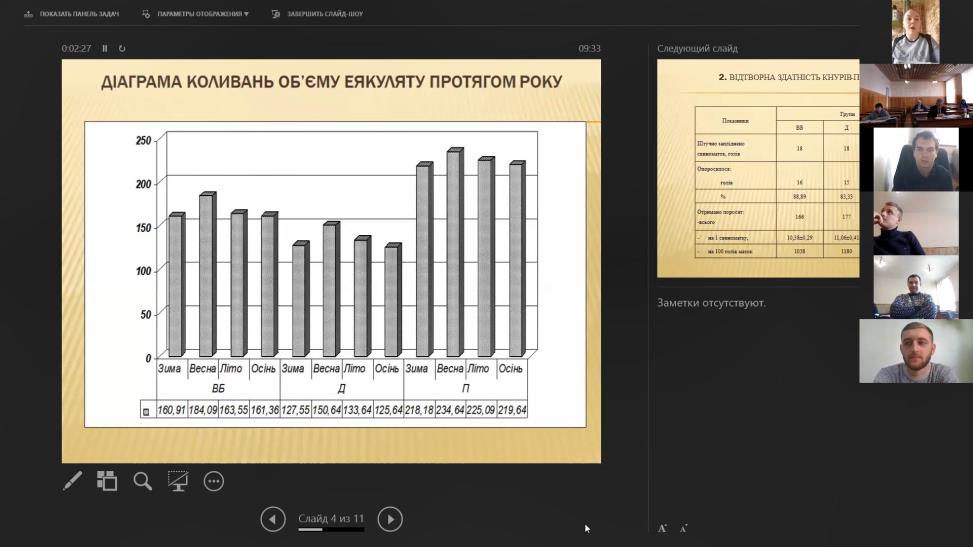This screenshot has height=547, width=973.
Task: Select the top speaker video tile
Action: 915,32
